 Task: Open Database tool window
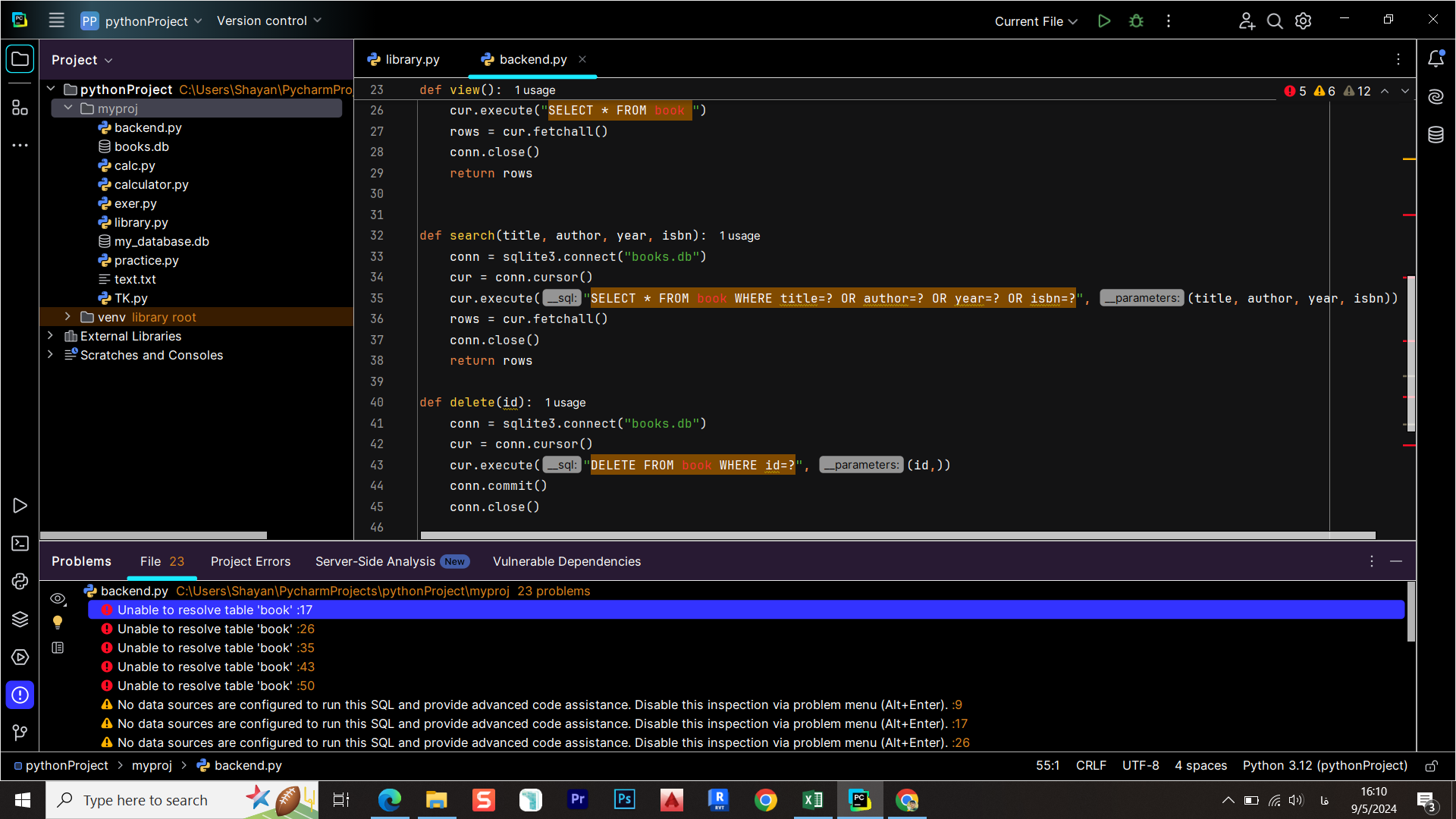coord(1436,135)
